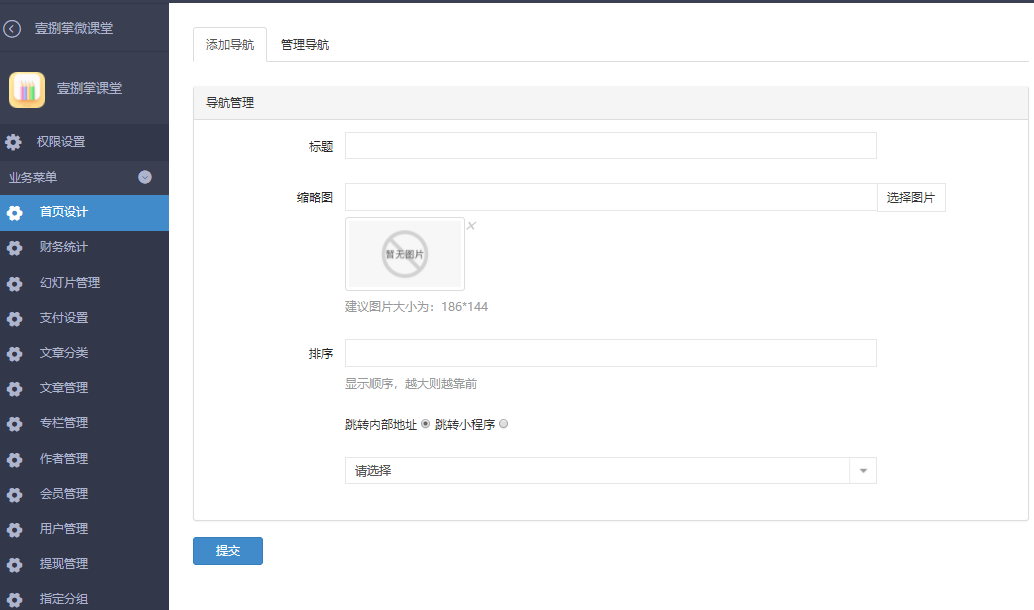
Task: Switch to the 管理导航 tab
Action: (x=305, y=44)
